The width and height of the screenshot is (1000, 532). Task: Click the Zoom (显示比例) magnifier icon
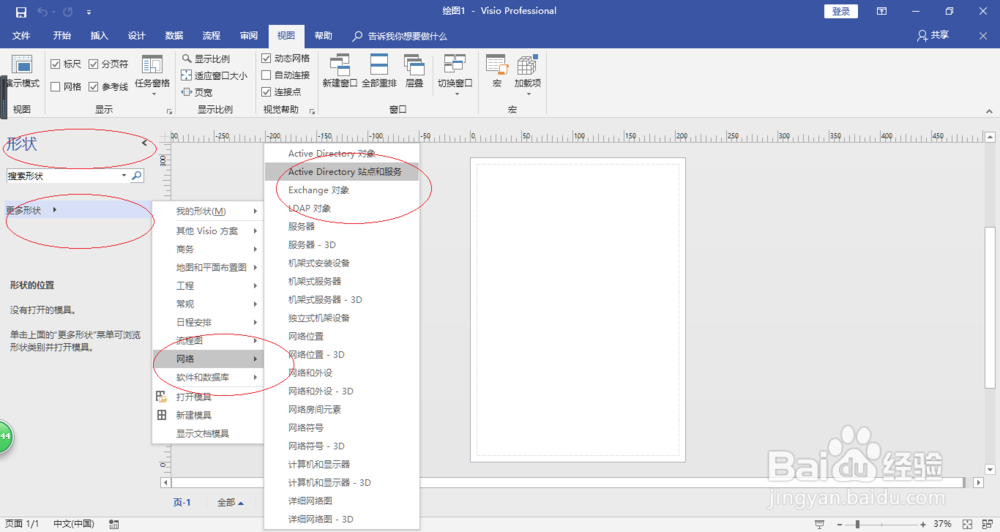[186, 59]
